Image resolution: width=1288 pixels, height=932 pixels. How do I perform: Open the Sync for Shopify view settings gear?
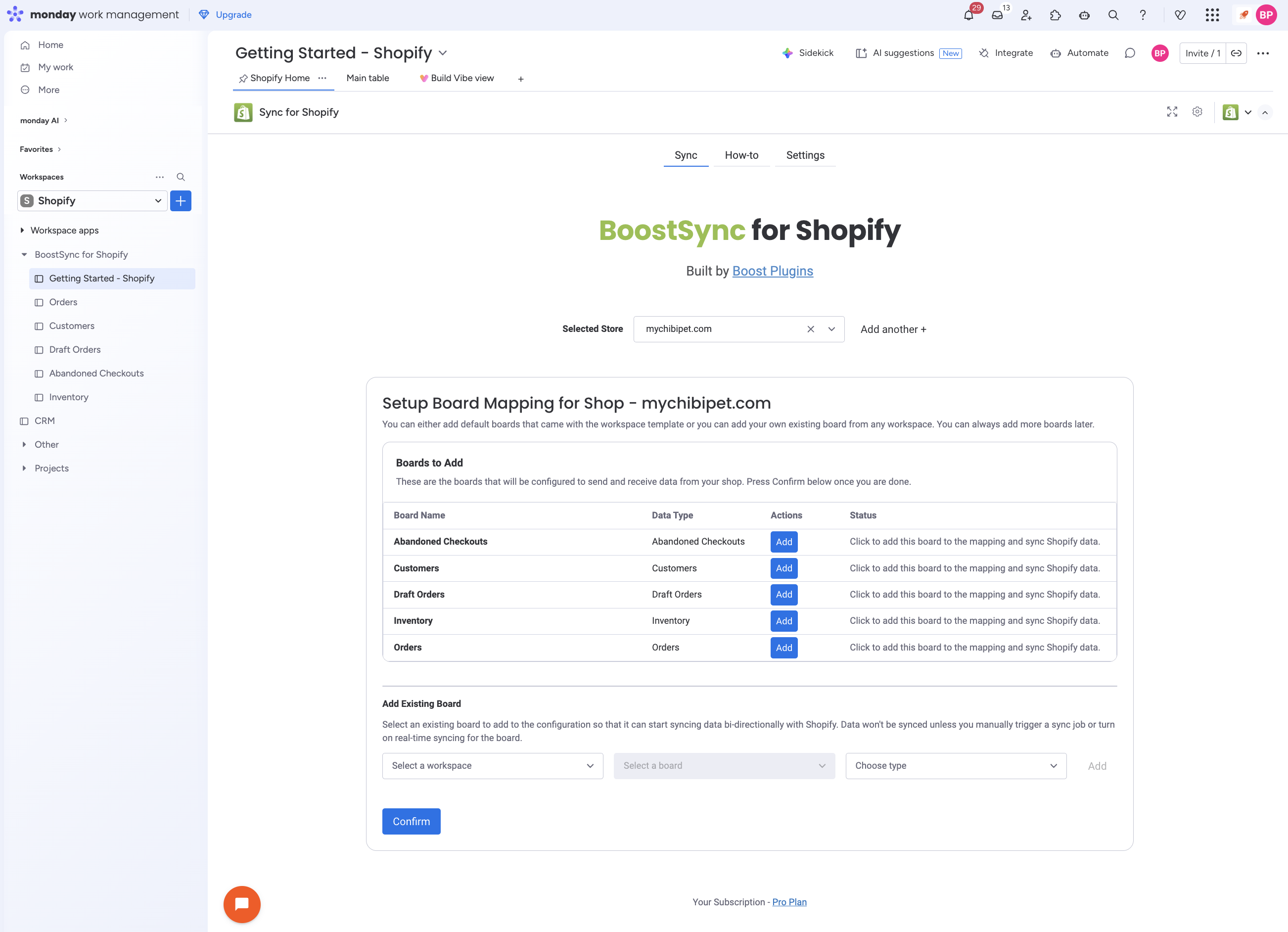(x=1197, y=112)
